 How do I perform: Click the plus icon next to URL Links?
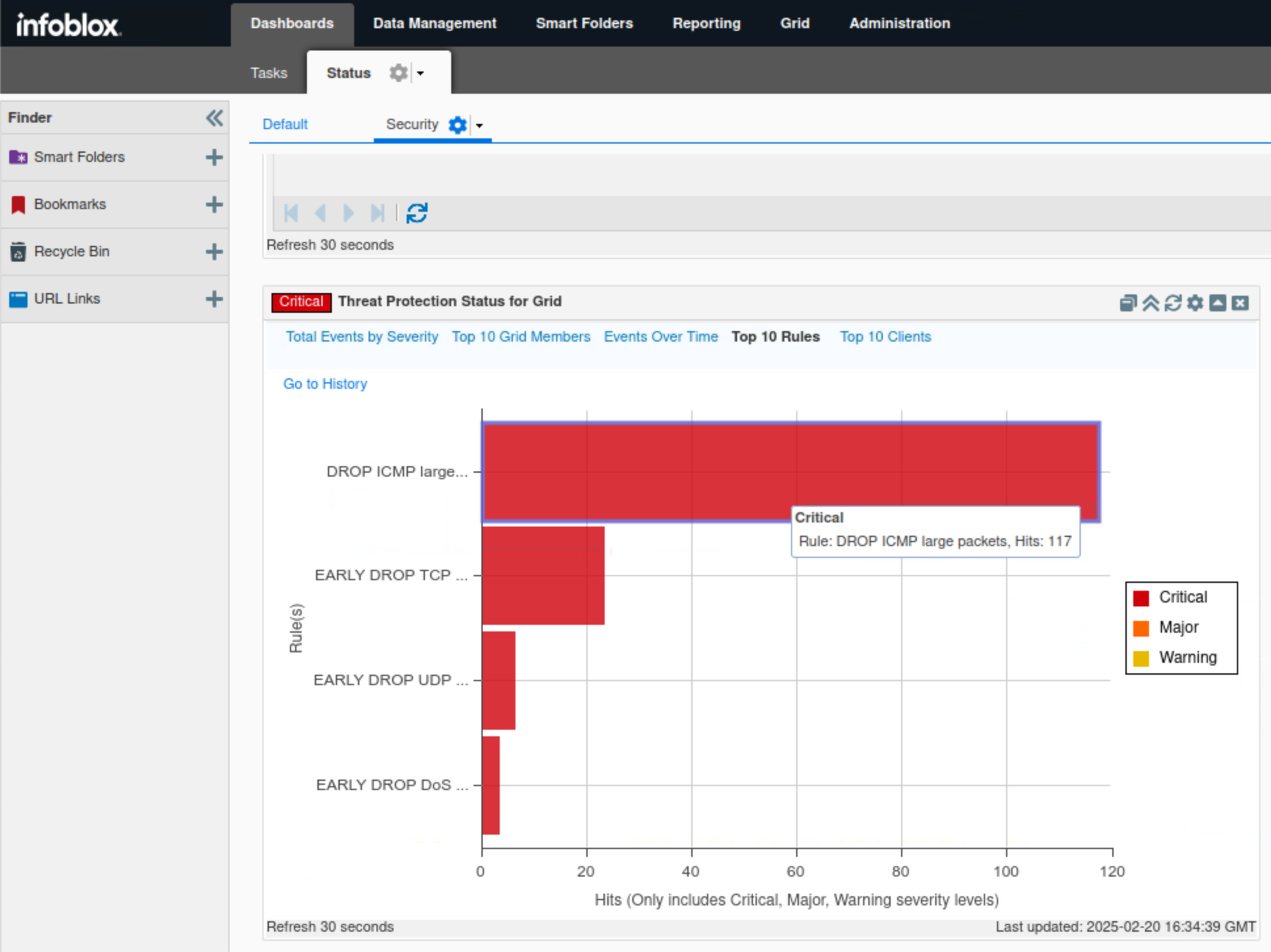click(214, 299)
